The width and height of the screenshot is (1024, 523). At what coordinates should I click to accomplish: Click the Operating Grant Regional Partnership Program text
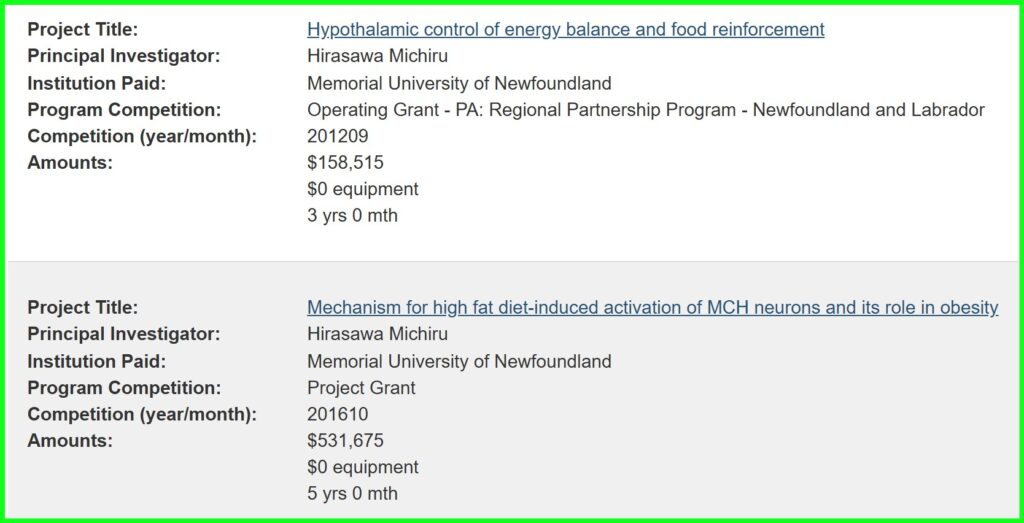point(645,110)
